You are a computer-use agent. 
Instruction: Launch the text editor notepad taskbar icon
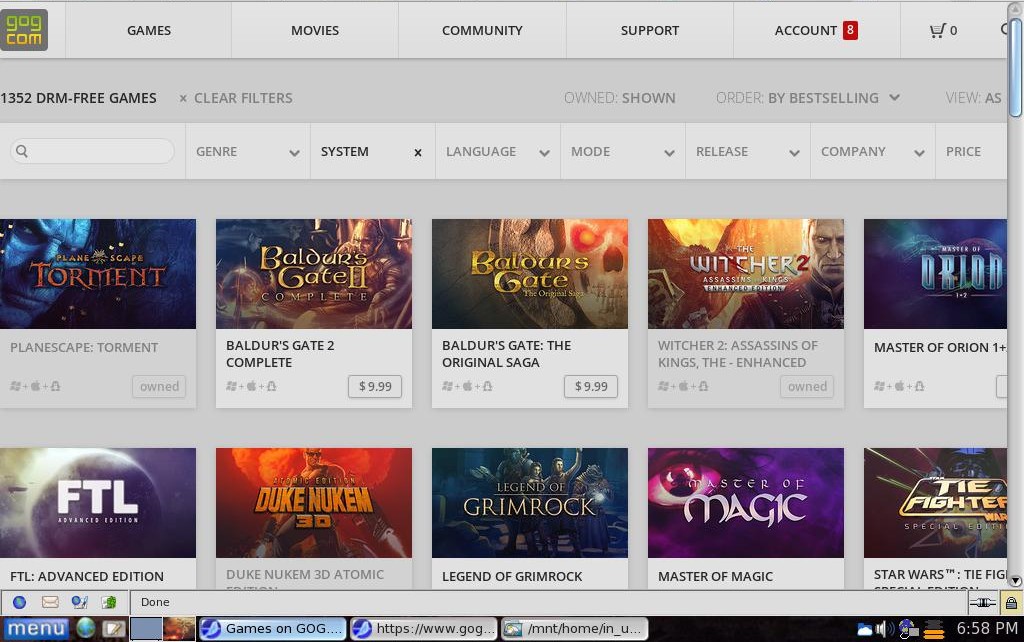click(x=113, y=628)
